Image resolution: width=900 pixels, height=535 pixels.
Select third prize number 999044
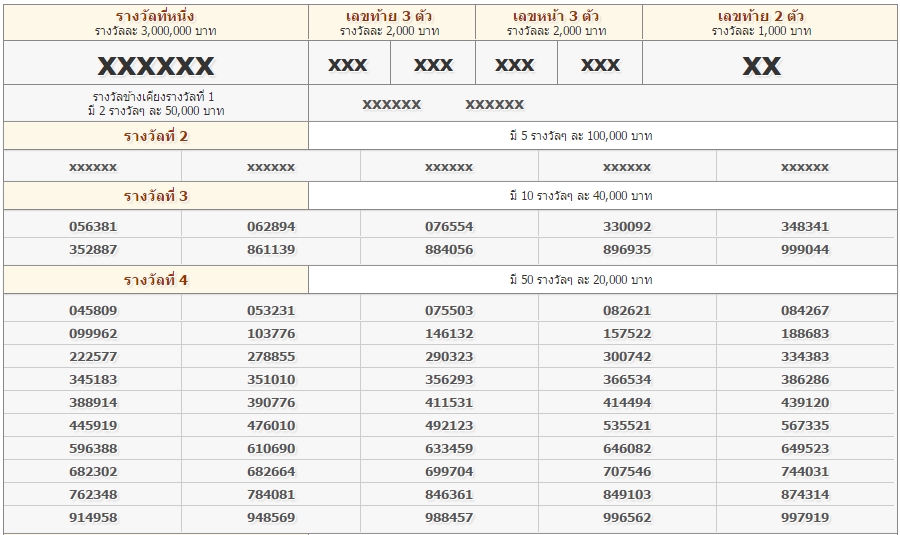click(x=805, y=249)
